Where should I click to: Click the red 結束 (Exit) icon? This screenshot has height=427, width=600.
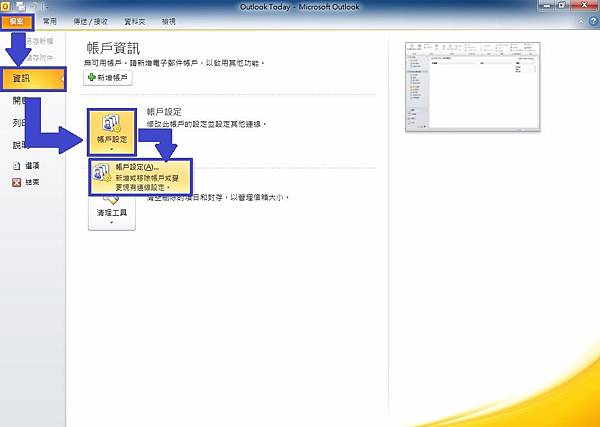click(16, 183)
